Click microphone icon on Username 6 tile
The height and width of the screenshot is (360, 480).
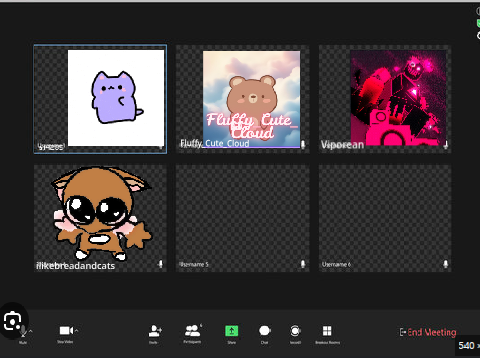pos(445,264)
